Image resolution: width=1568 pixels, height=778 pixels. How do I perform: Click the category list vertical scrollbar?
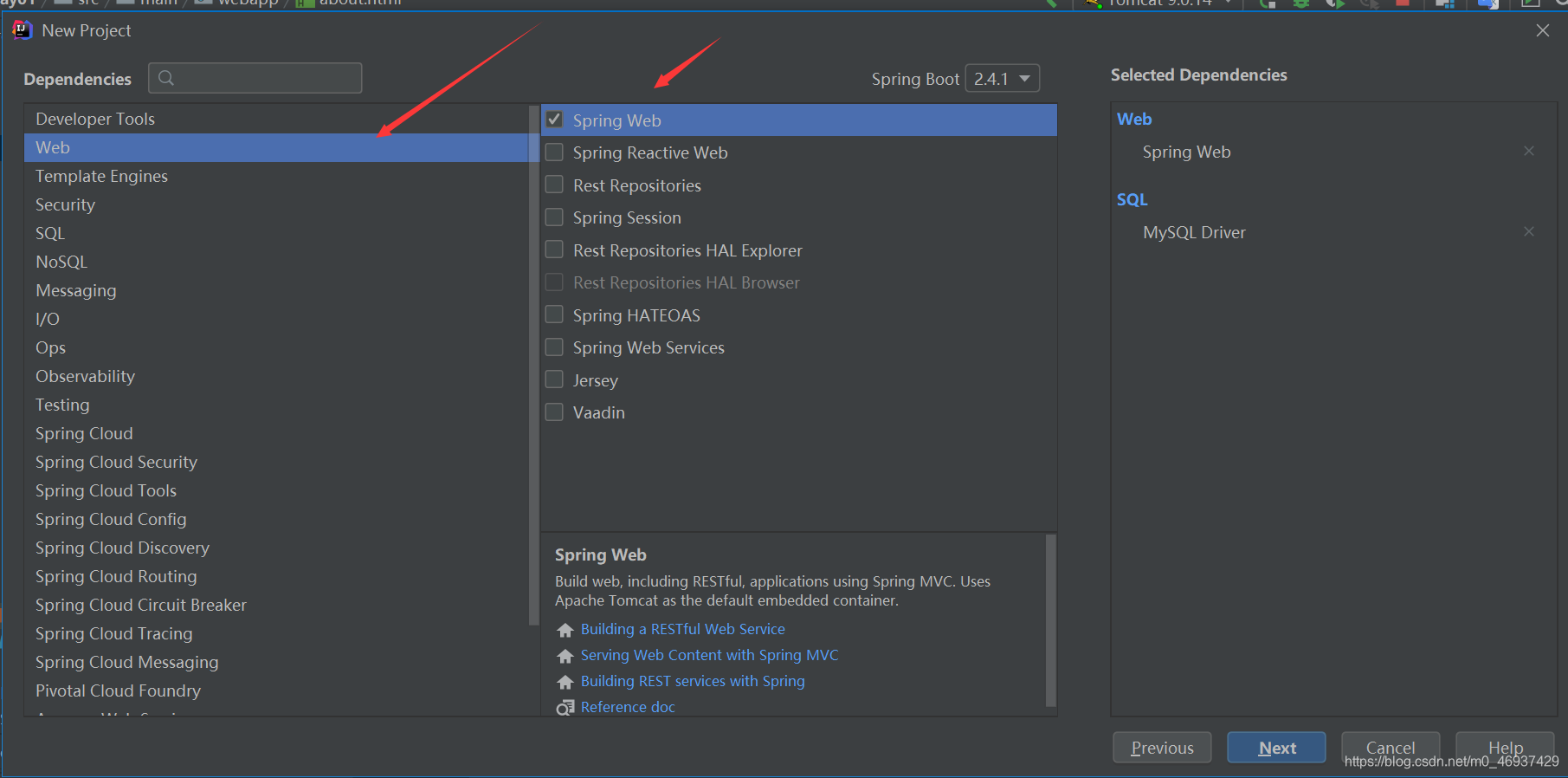533,364
